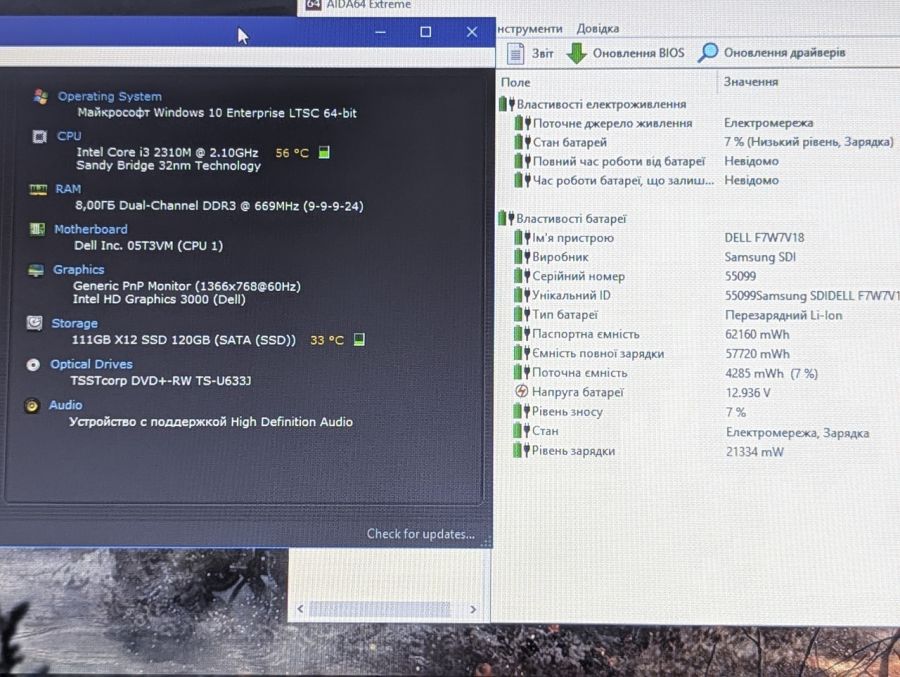Click the Motherboard icon
The image size is (900, 677).
click(x=37, y=230)
